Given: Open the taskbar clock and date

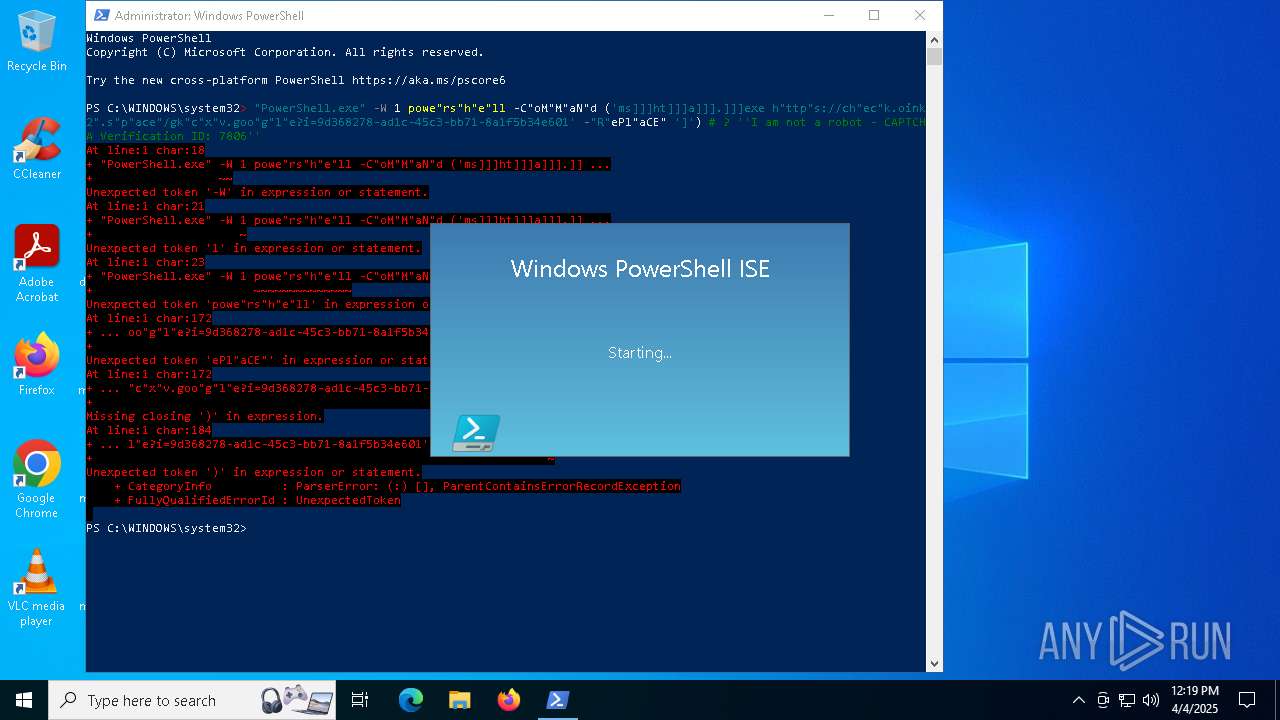Looking at the screenshot, I should point(1195,700).
